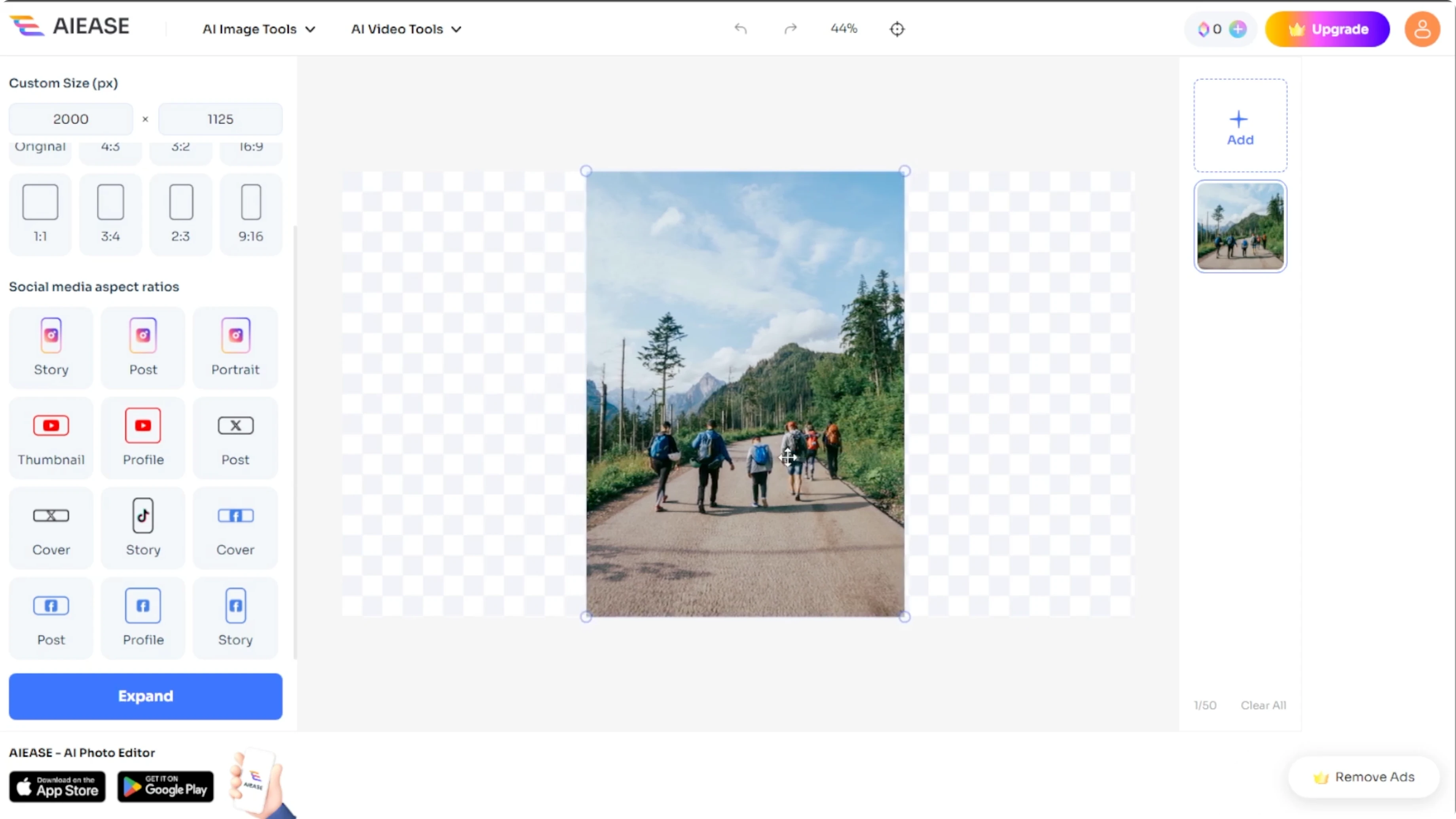Click the 1/50 image counter
The image size is (1456, 819).
pyautogui.click(x=1204, y=705)
